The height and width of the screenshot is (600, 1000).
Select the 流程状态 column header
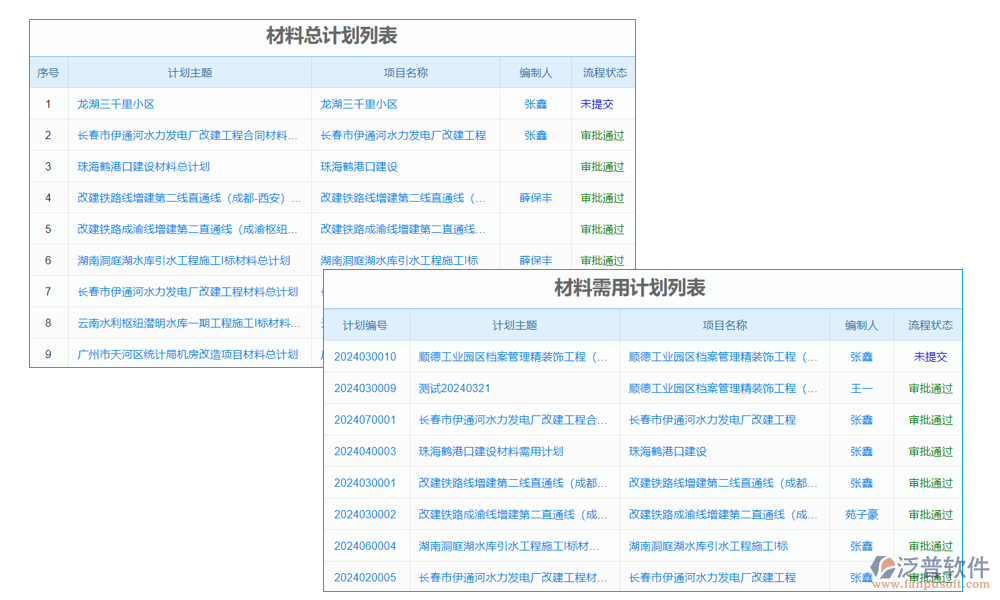point(602,72)
